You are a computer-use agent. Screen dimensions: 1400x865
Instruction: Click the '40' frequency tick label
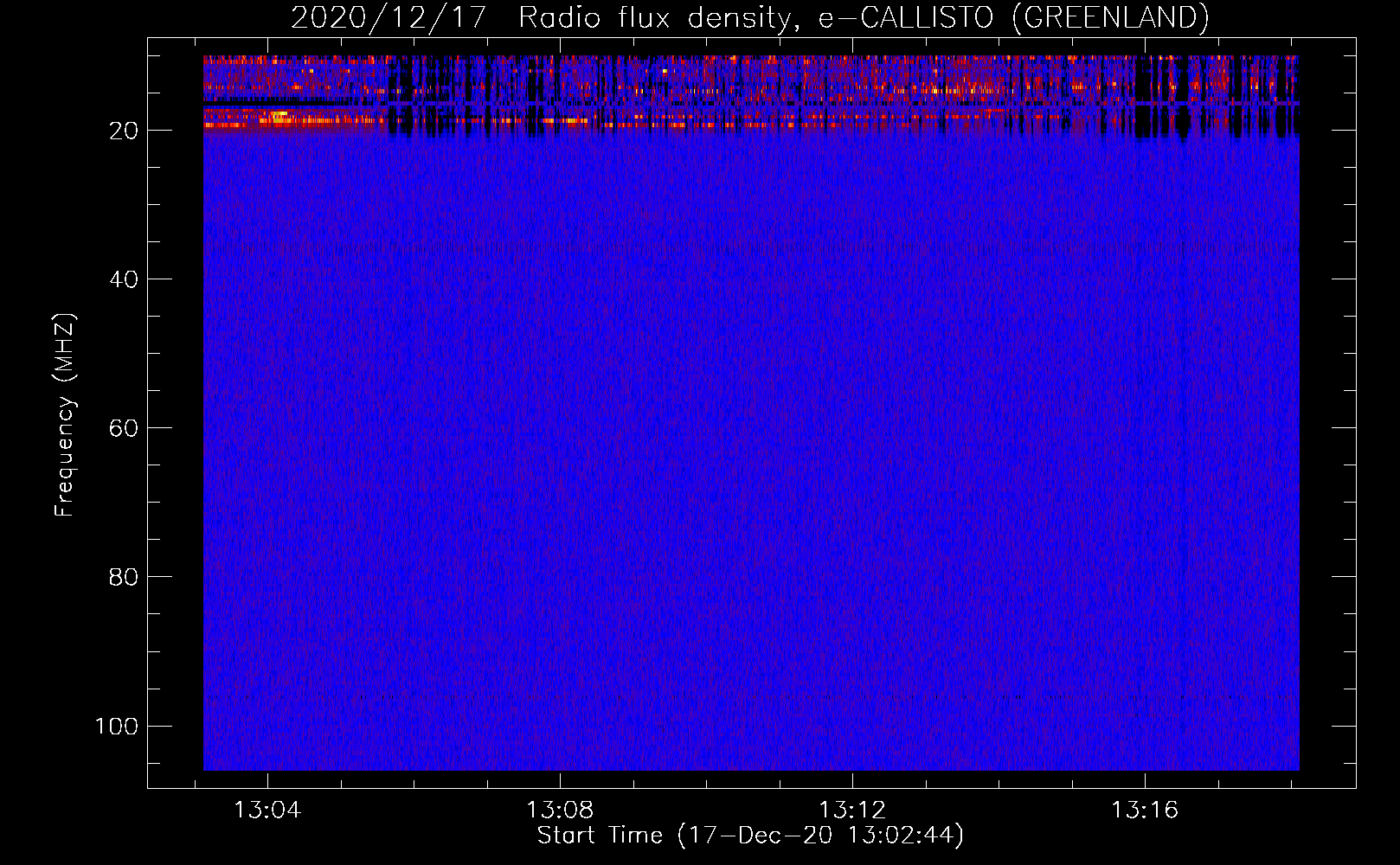(124, 279)
